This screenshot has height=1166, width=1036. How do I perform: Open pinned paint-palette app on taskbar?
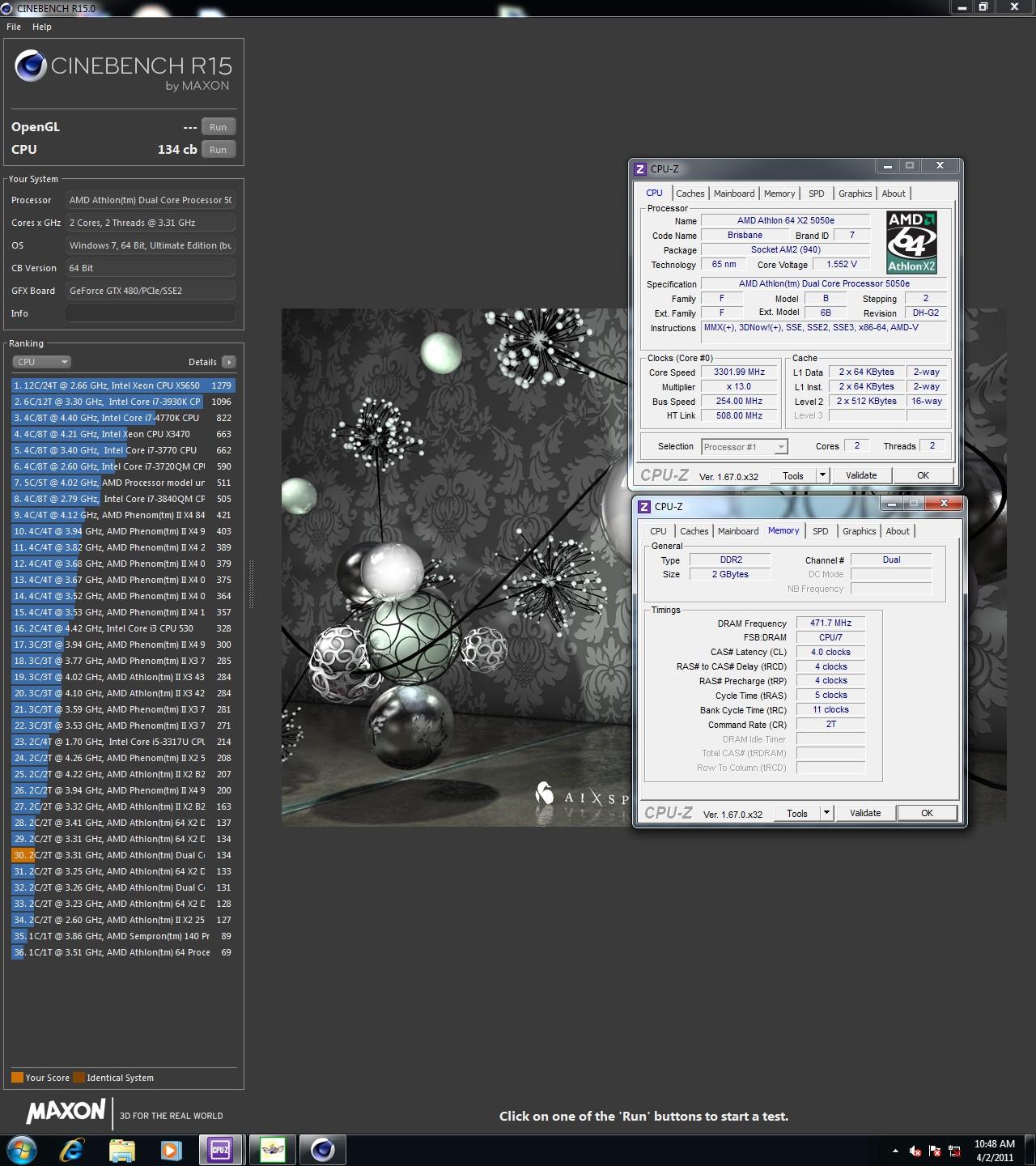pyautogui.click(x=272, y=1150)
